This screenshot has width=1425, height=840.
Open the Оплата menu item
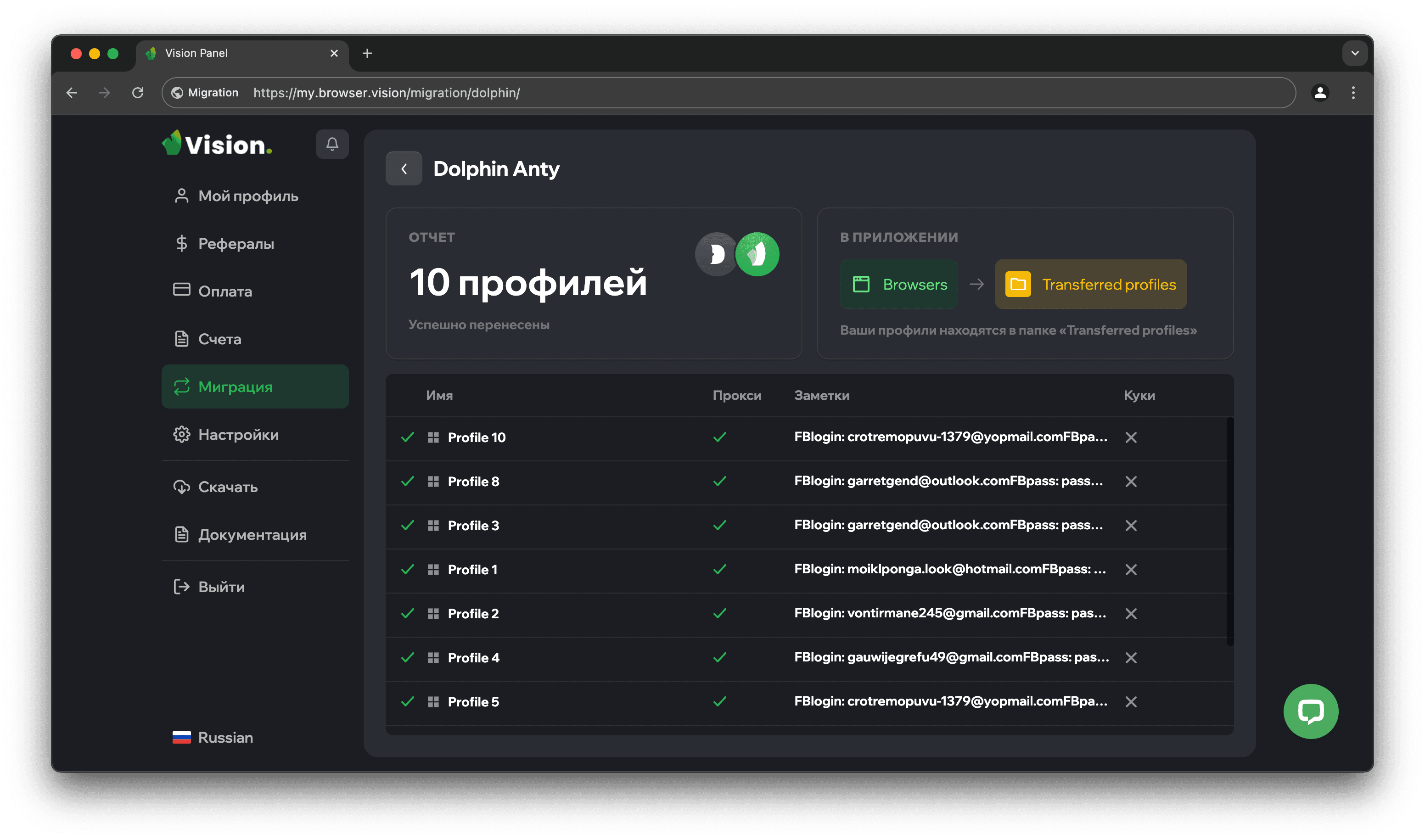[255, 291]
